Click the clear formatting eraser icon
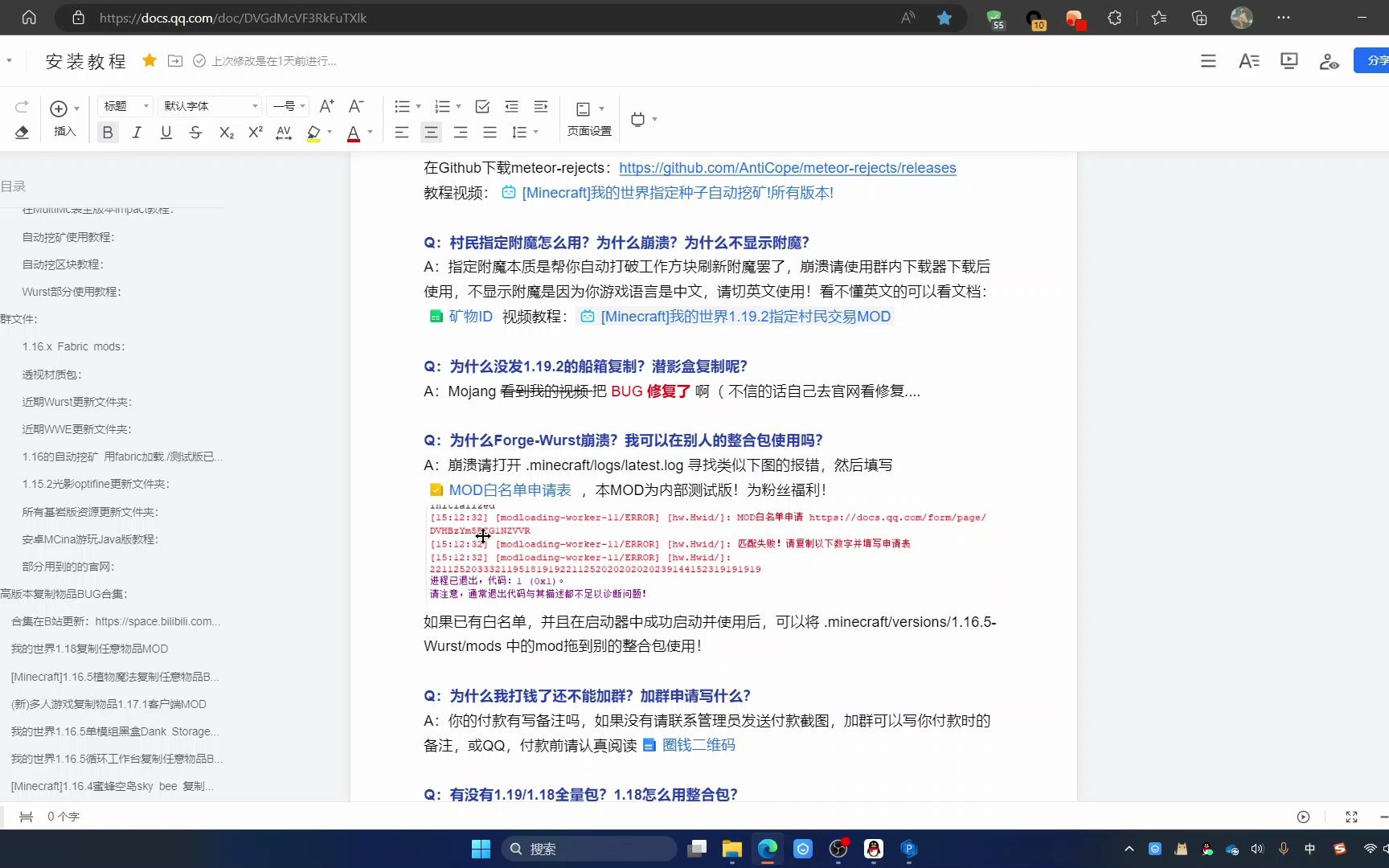 coord(22,133)
